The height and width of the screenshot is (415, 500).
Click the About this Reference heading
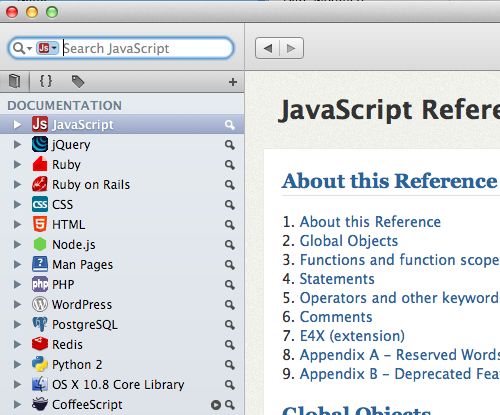tap(390, 181)
